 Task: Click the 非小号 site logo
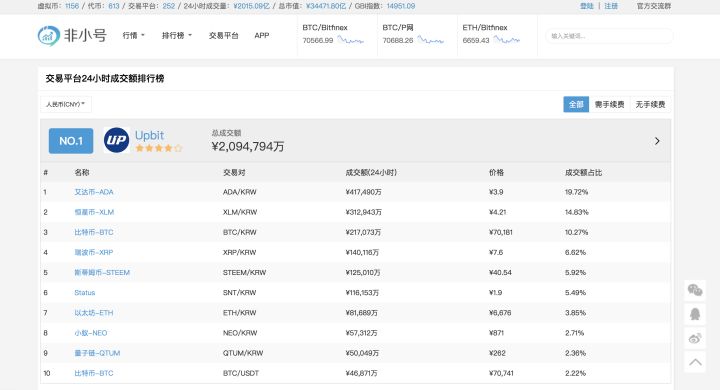(x=72, y=35)
